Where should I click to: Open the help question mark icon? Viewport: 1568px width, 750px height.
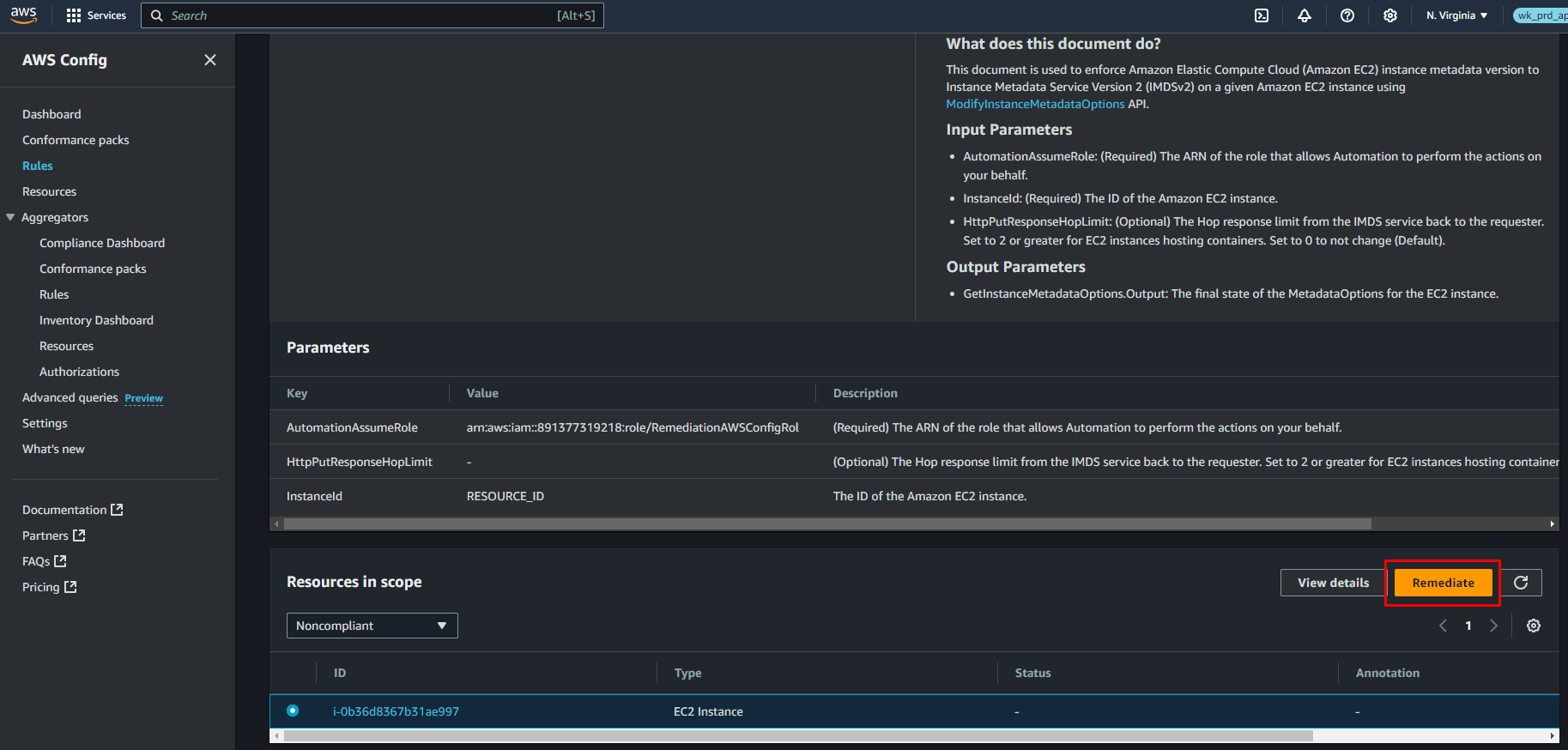pyautogui.click(x=1347, y=15)
